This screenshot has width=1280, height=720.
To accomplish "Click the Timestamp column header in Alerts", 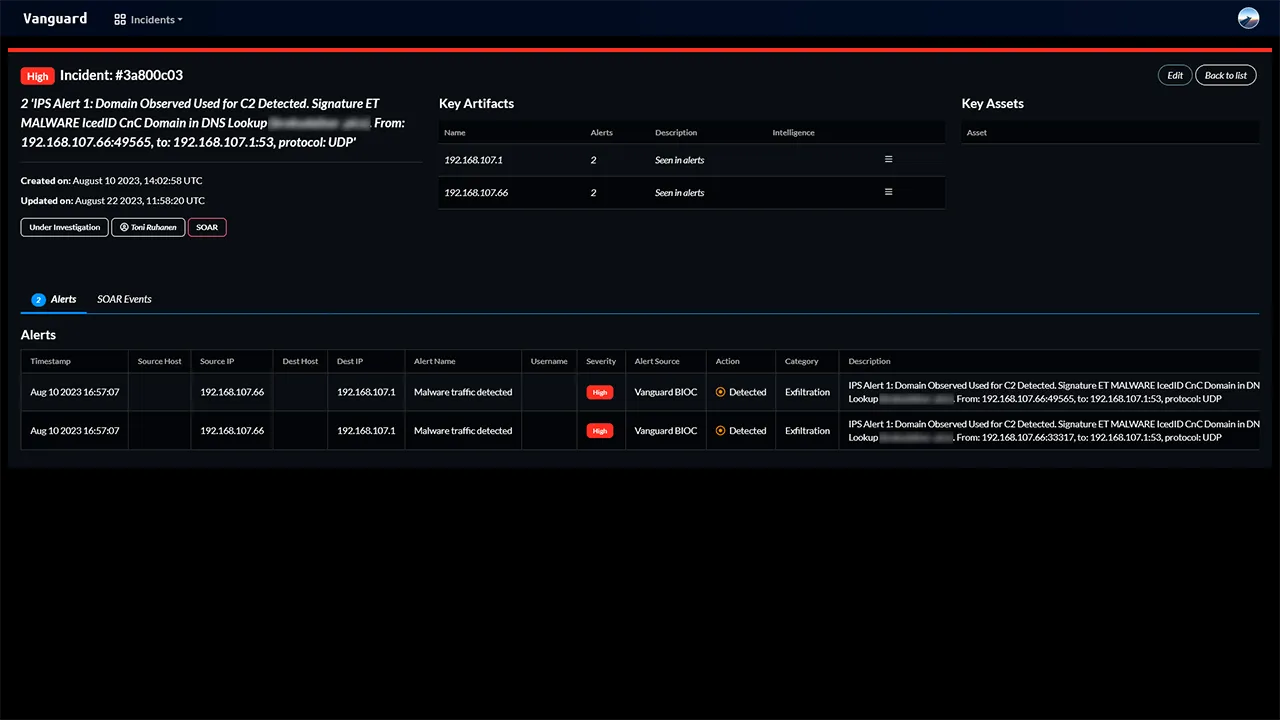I will click(51, 361).
